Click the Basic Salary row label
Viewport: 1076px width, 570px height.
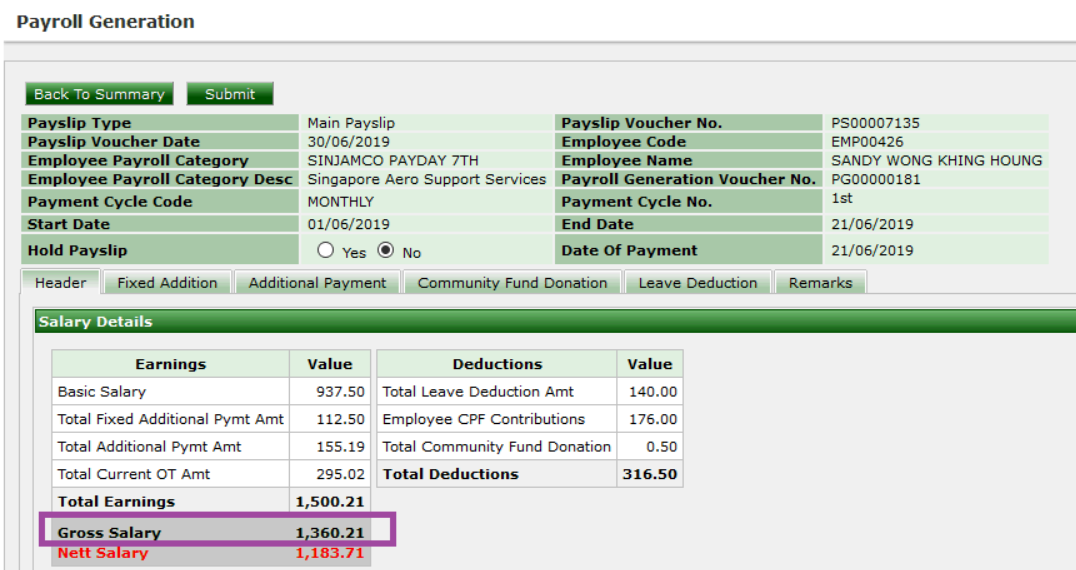point(102,392)
